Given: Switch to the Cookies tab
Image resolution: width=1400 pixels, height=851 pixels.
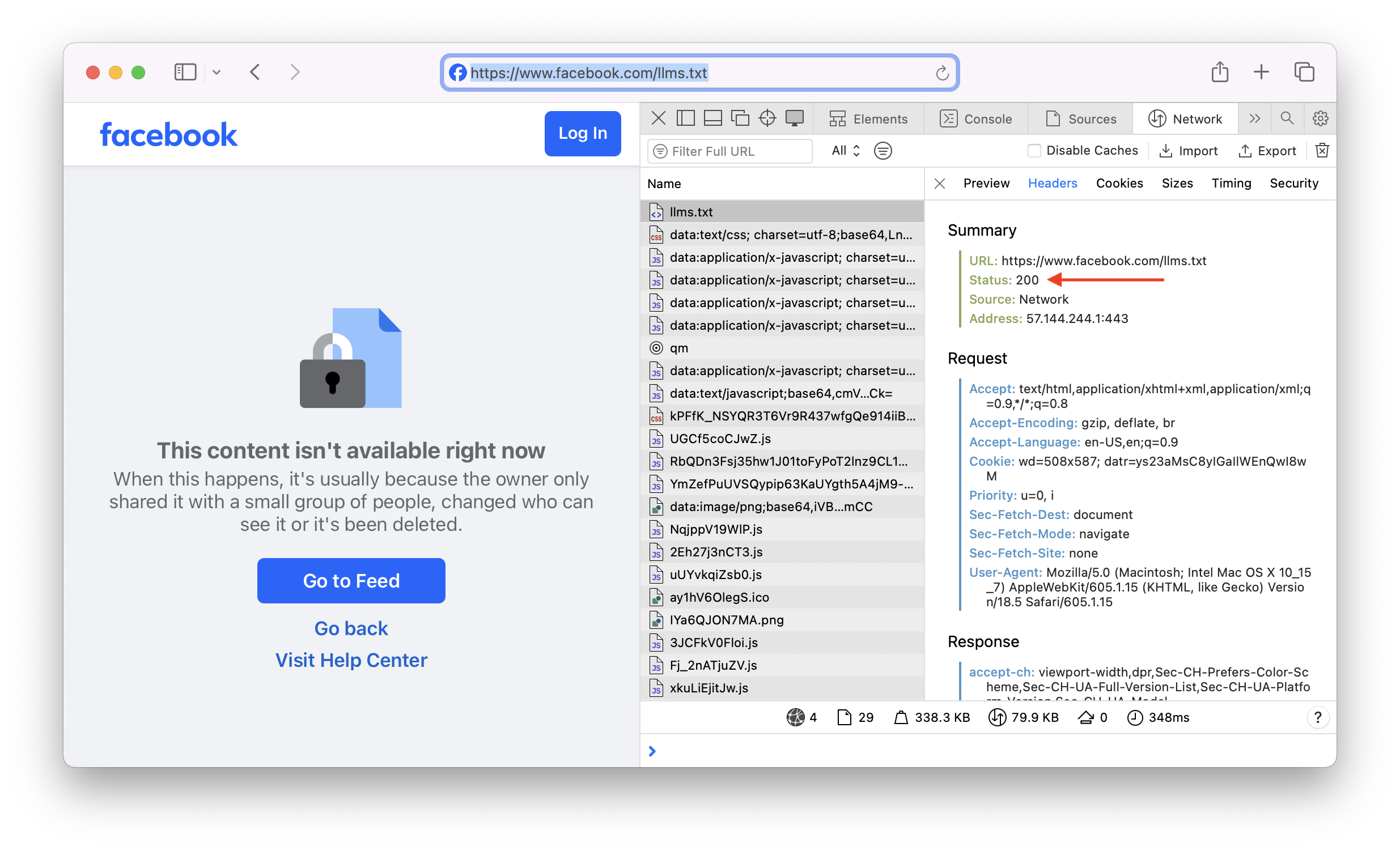Looking at the screenshot, I should 1119,183.
